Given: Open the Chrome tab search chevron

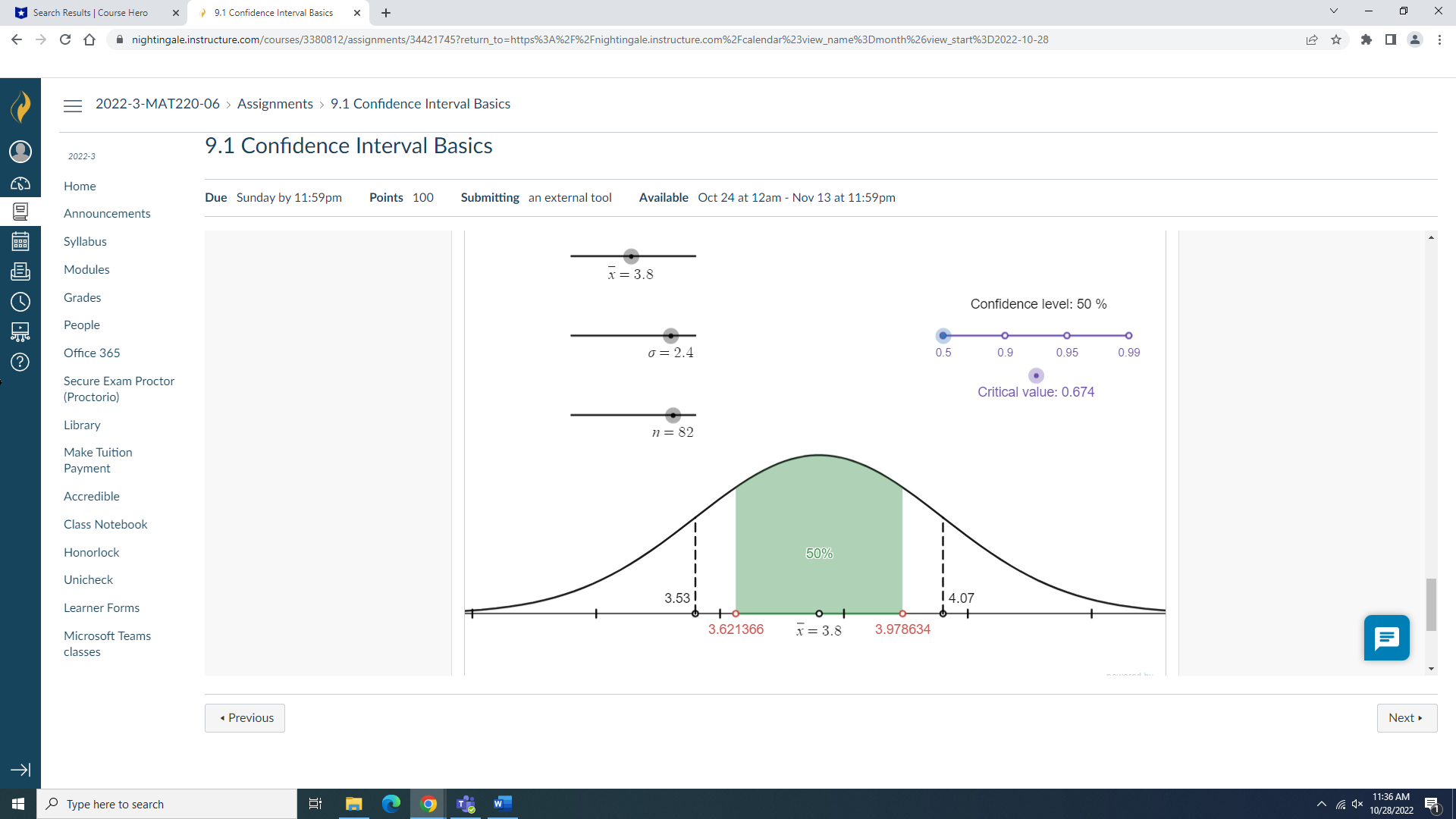Looking at the screenshot, I should pyautogui.click(x=1333, y=11).
